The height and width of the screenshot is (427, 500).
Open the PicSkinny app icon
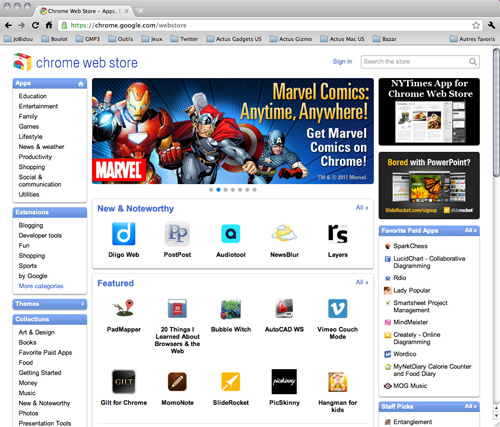(x=284, y=382)
